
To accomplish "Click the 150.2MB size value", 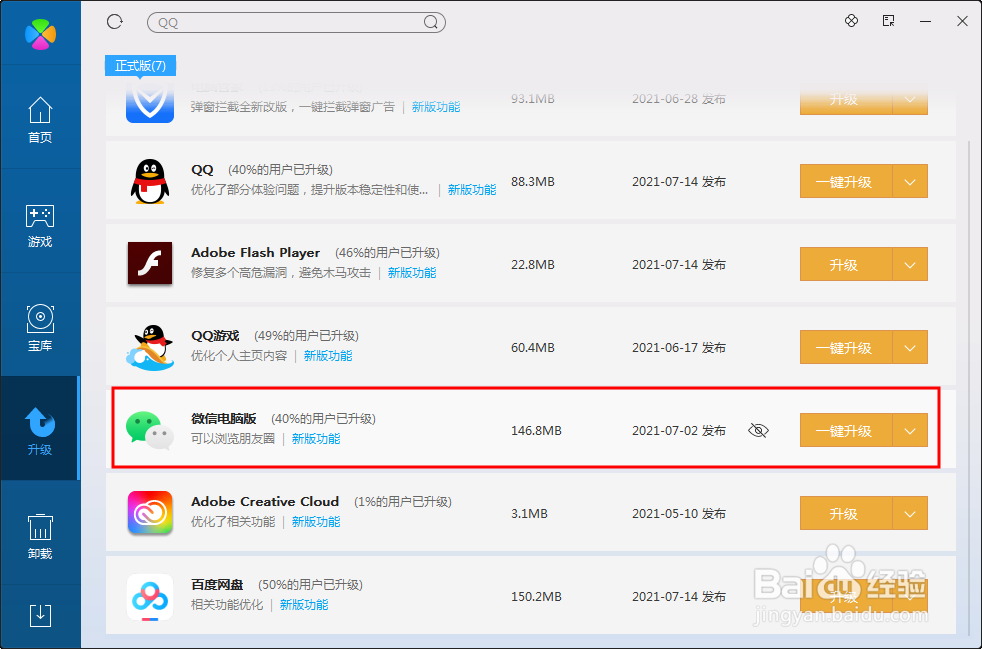I will (x=536, y=597).
